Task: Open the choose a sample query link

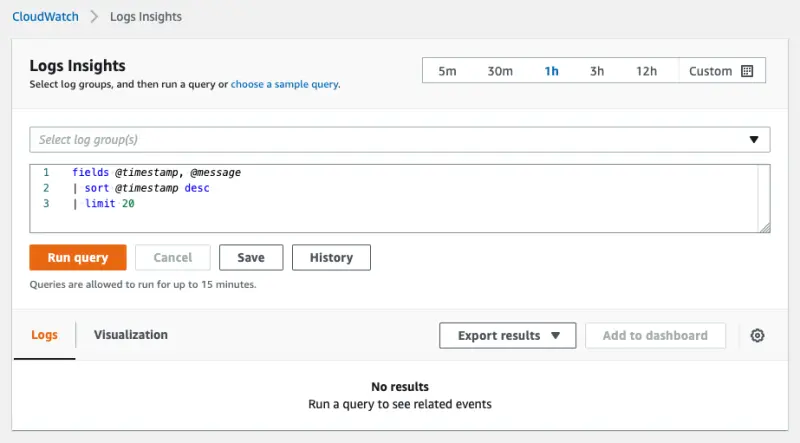Action: [285, 85]
